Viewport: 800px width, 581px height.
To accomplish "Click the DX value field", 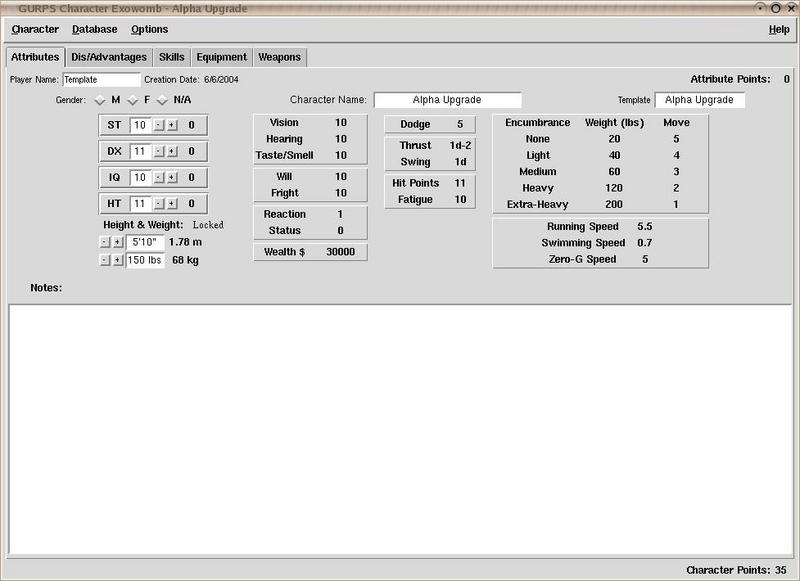I will [140, 151].
